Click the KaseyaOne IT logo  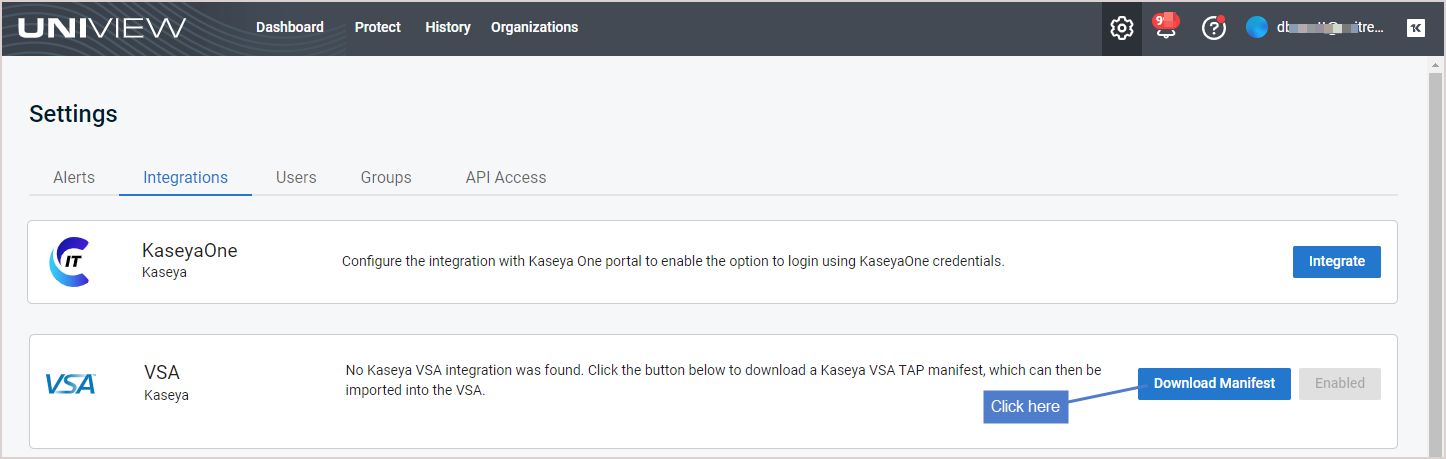coord(70,262)
